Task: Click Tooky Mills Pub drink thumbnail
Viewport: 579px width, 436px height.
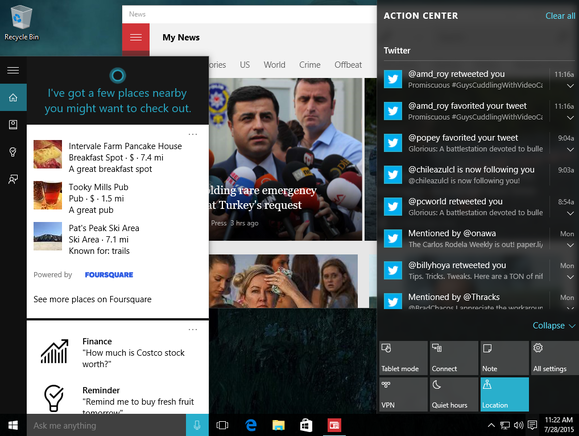Action: 48,195
